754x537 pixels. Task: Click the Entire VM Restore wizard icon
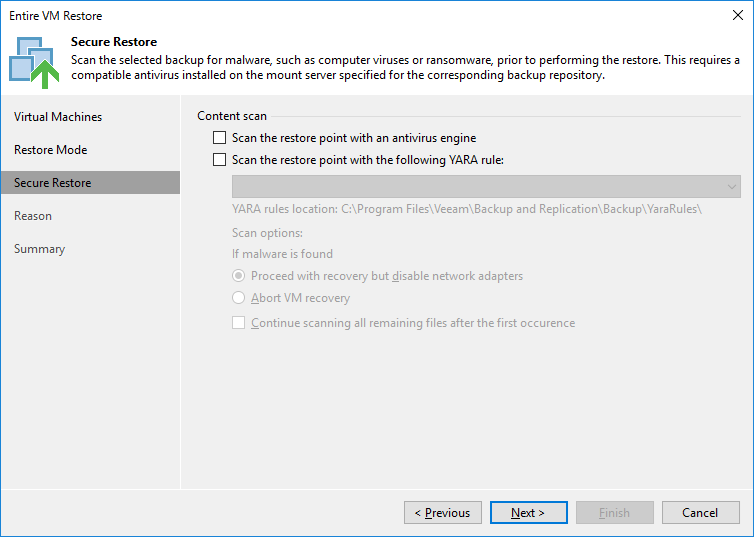click(x=34, y=62)
